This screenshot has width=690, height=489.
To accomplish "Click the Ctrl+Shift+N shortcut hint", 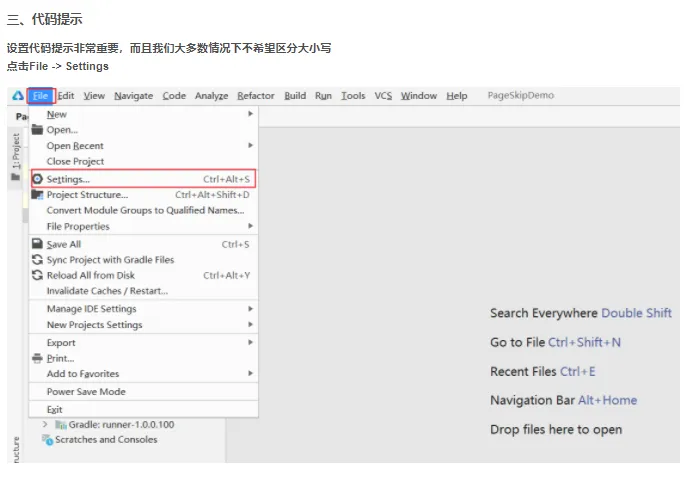I will pos(584,342).
